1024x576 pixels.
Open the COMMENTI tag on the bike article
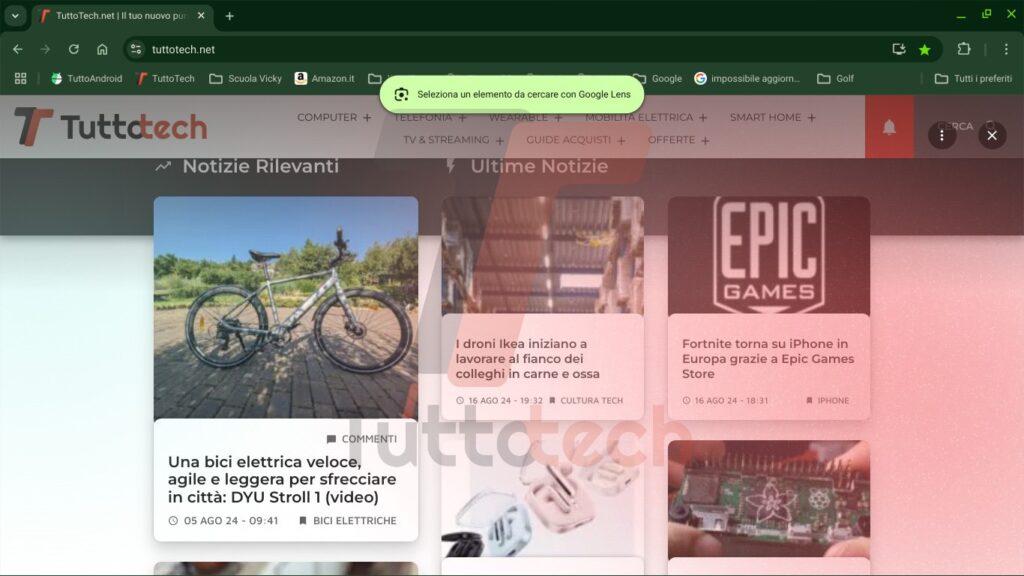[362, 438]
